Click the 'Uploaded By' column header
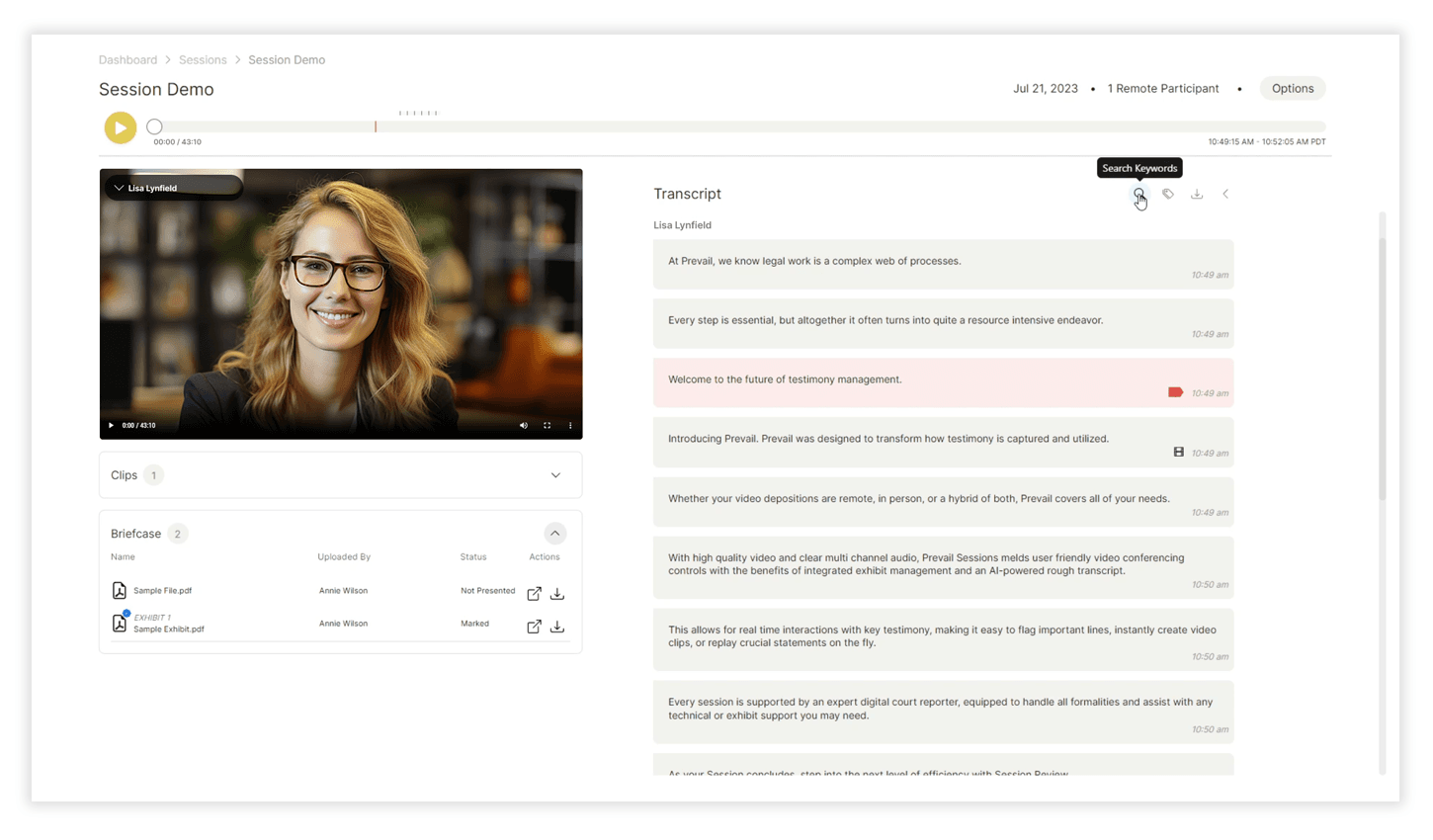Viewport: 1433px width, 840px height. pos(344,556)
